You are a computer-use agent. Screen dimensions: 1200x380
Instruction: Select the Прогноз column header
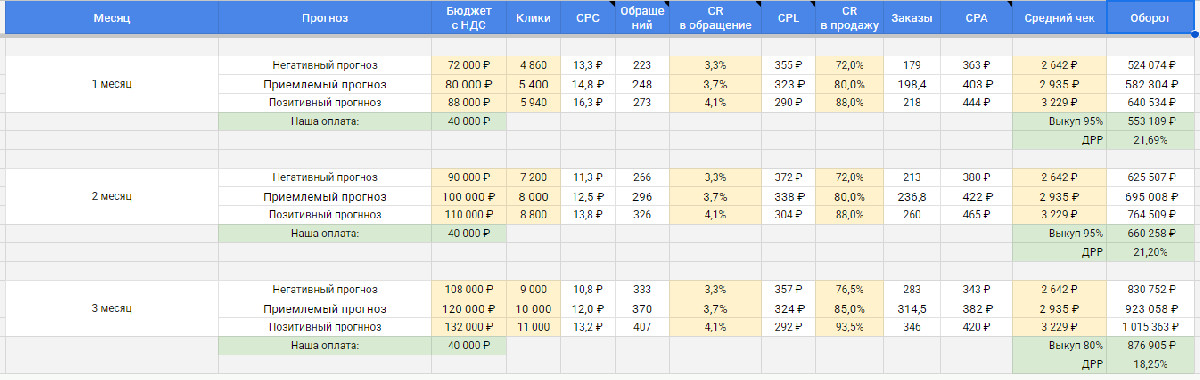pos(325,18)
